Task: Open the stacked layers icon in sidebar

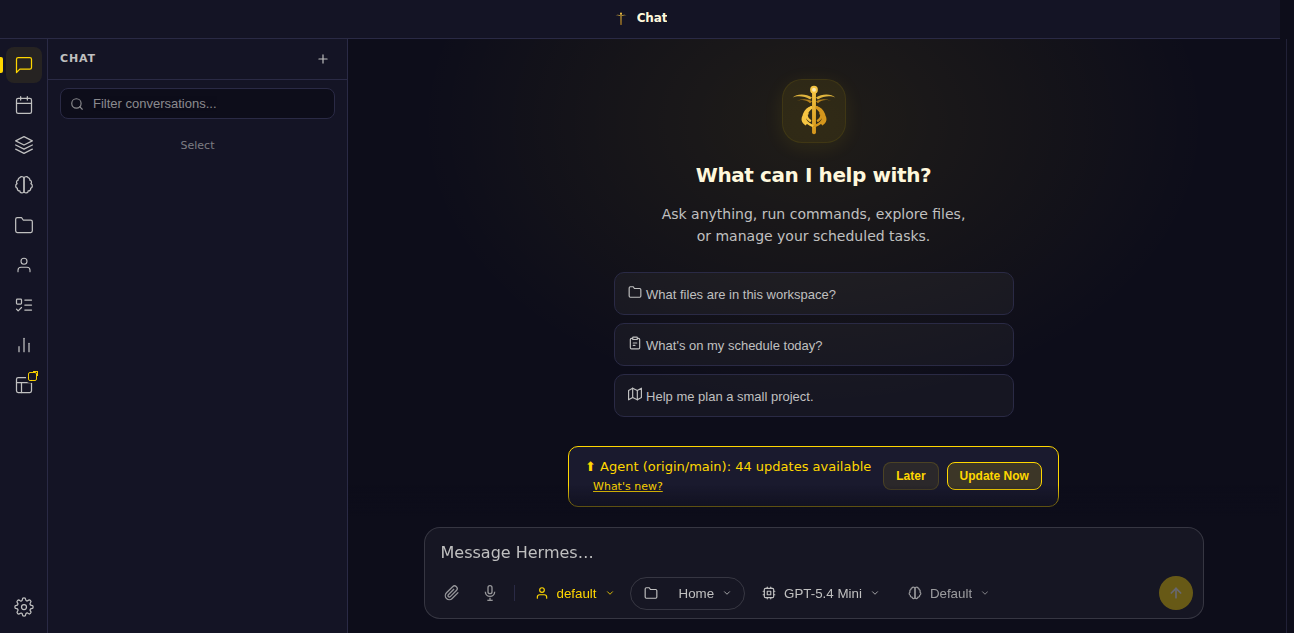Action: pos(24,145)
